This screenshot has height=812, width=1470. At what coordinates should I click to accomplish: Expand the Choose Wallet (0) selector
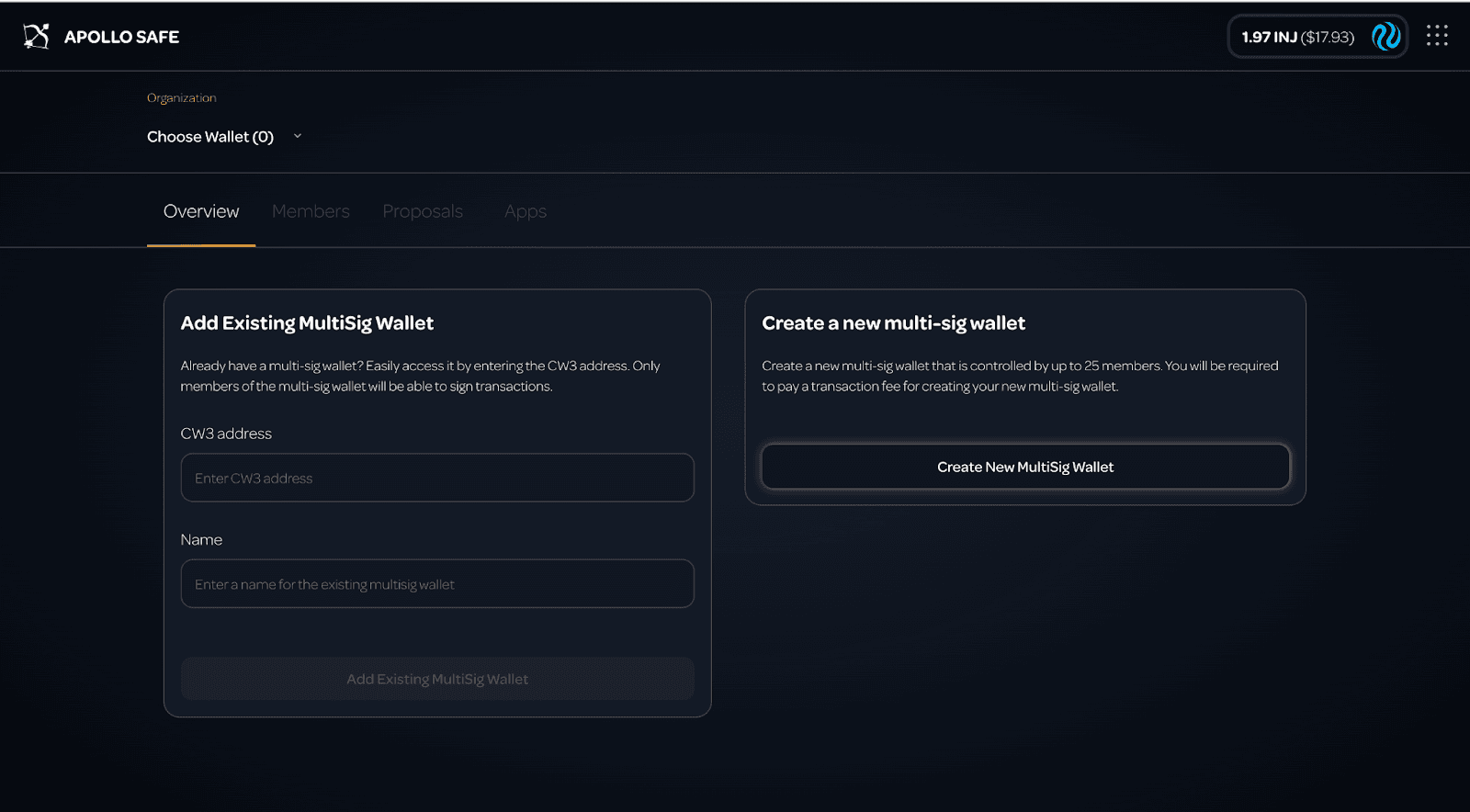click(x=210, y=137)
